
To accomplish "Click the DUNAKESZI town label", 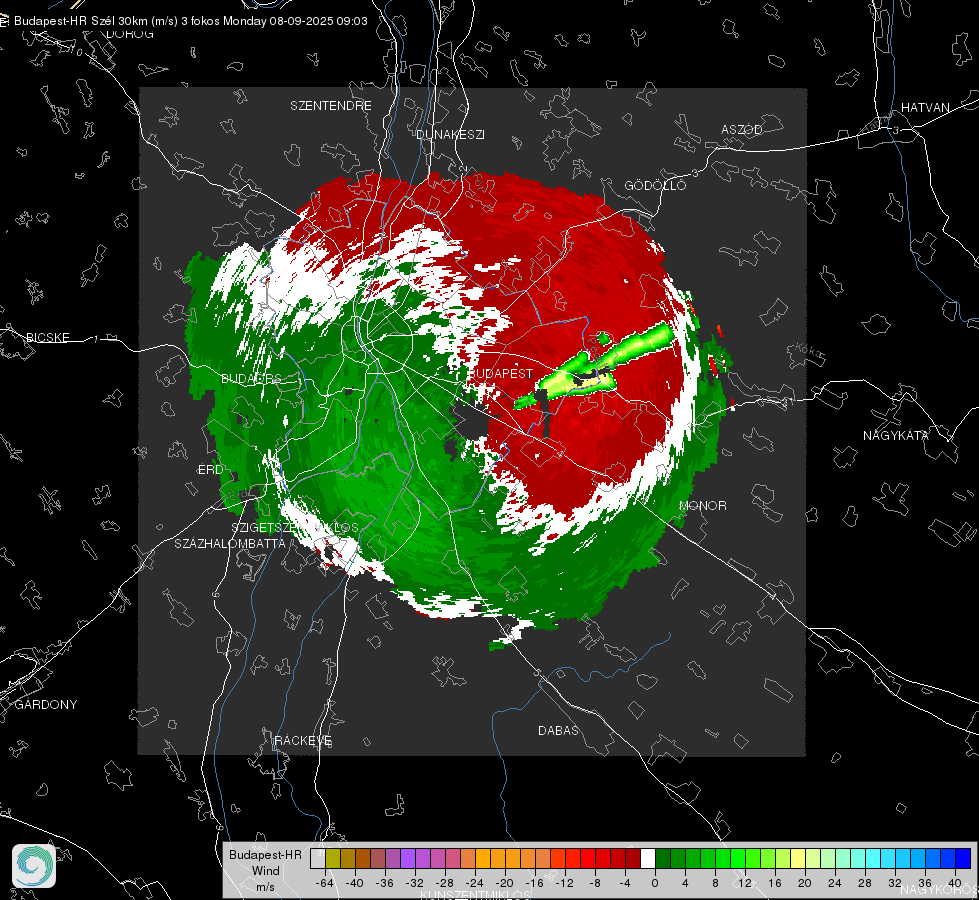I will 450,134.
